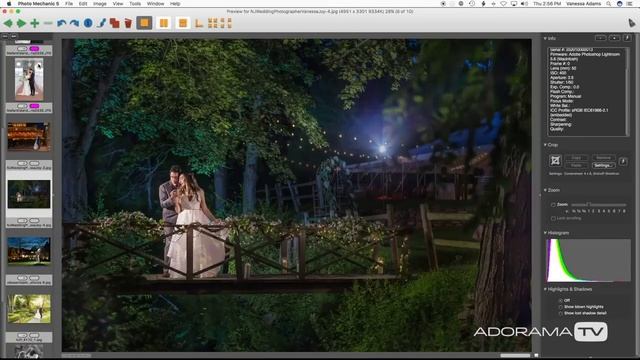This screenshot has width=640, height=360.
Task: Select side-by-side vertical split view
Action: coord(164,23)
